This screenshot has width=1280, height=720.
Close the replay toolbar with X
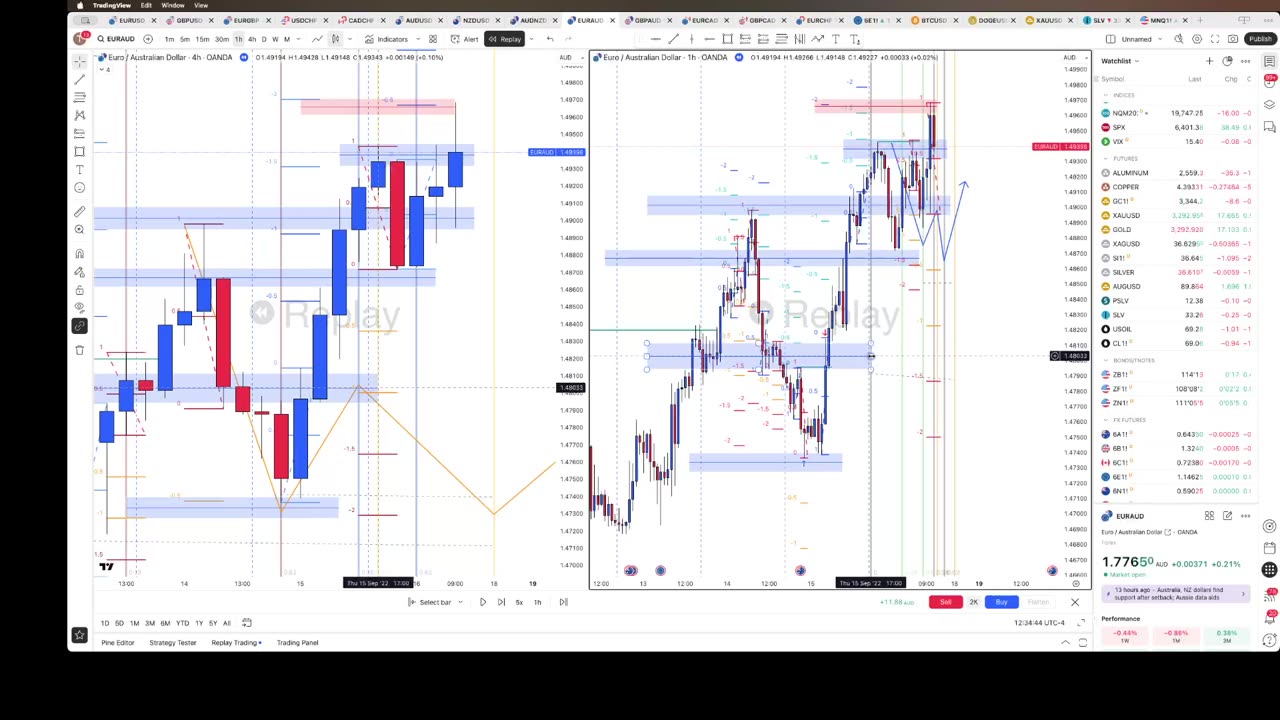click(x=1075, y=602)
